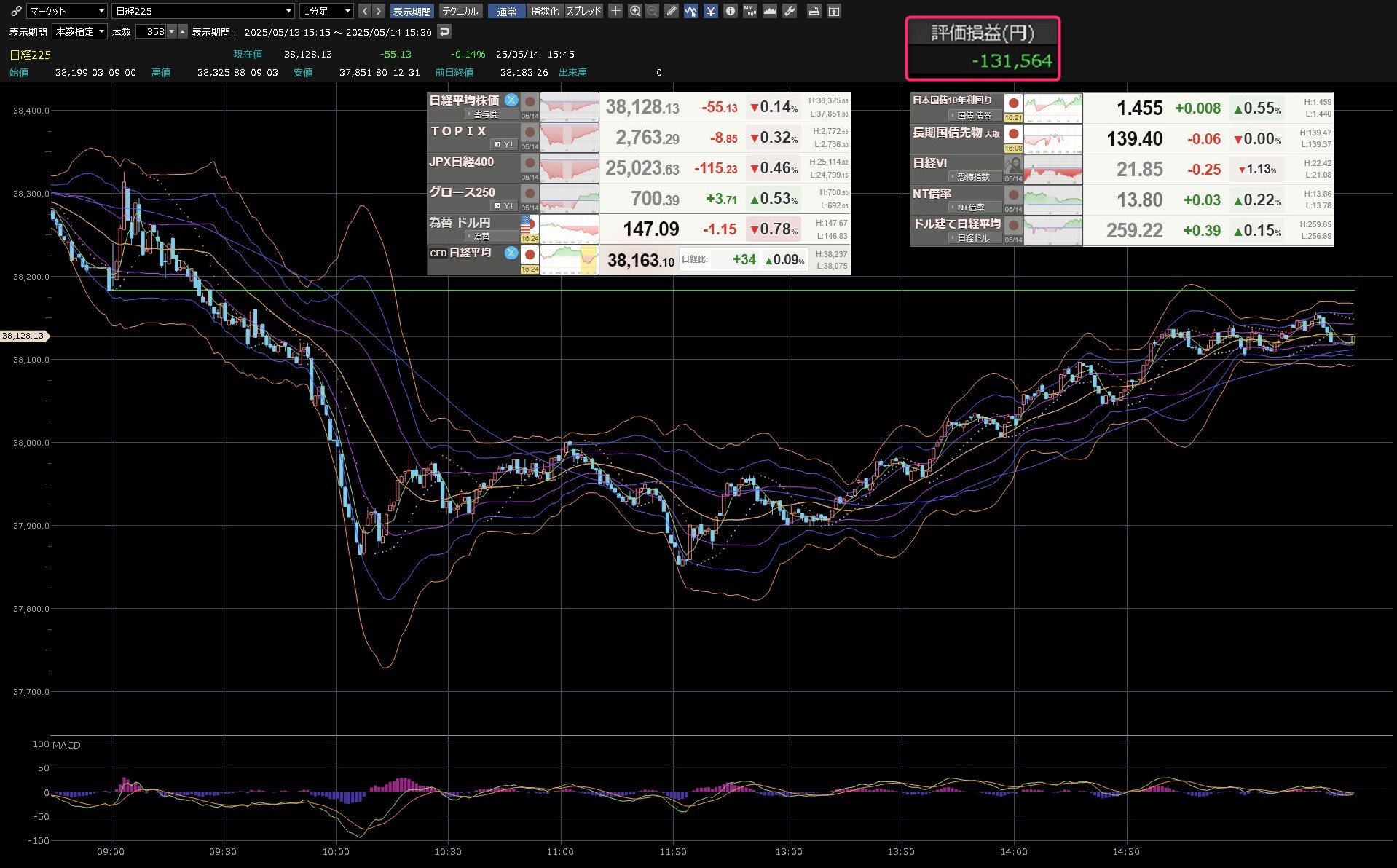
Task: Select the pencil drawing tool
Action: (672, 11)
